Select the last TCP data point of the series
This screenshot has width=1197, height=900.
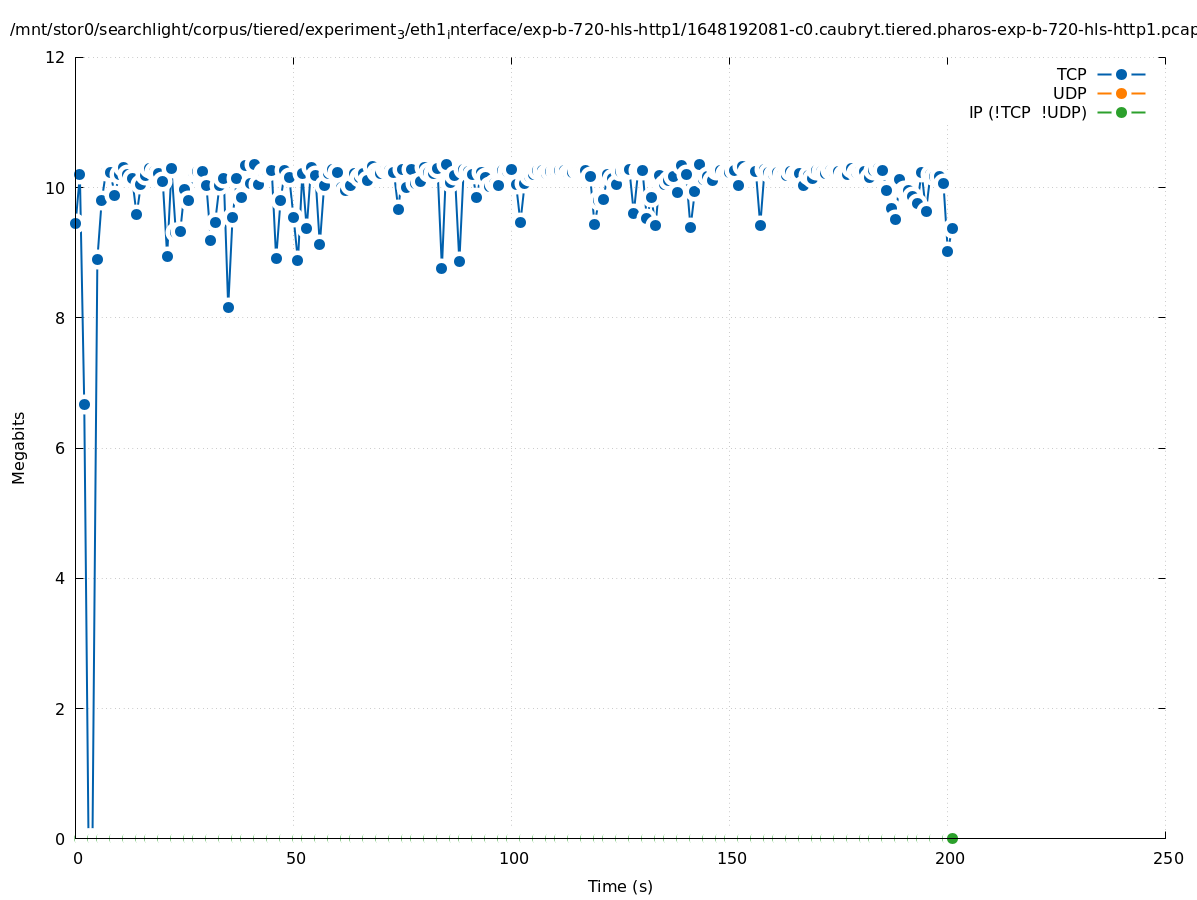(x=952, y=228)
